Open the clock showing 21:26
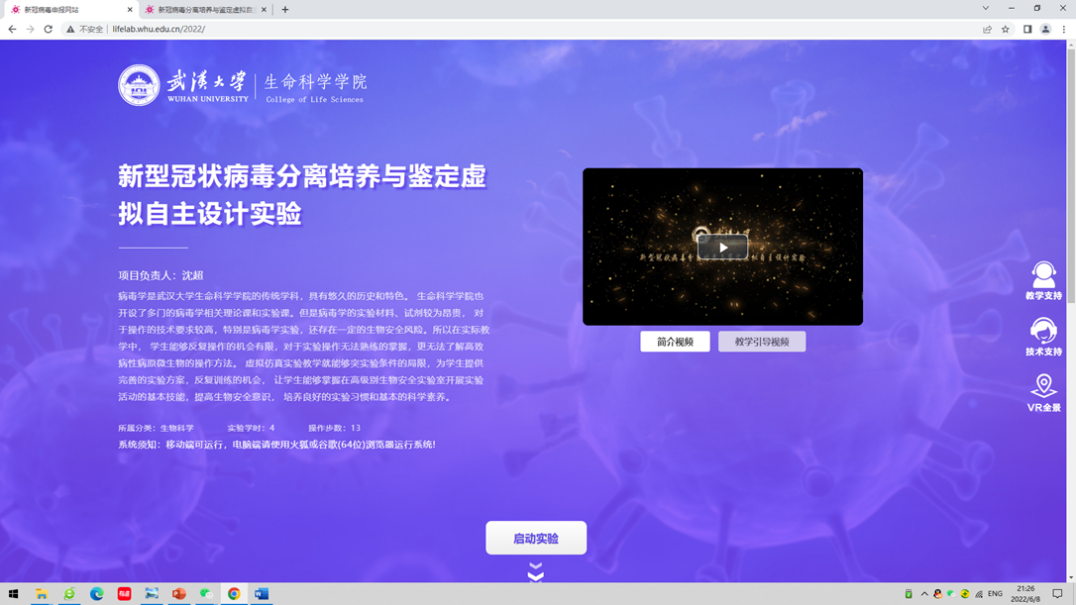Screen dimensions: 1076x605 [x=1025, y=593]
